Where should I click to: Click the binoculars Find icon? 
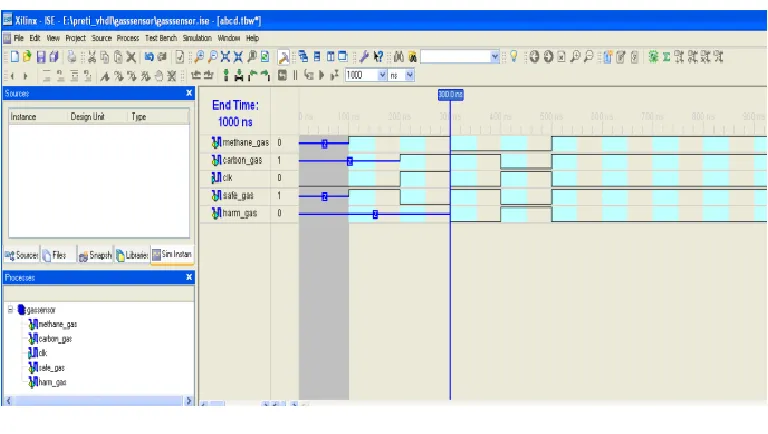coord(399,57)
